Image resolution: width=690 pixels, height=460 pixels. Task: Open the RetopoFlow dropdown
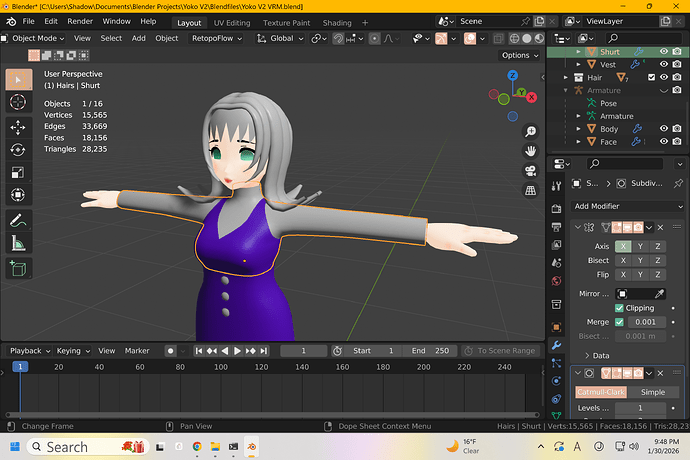click(x=217, y=38)
